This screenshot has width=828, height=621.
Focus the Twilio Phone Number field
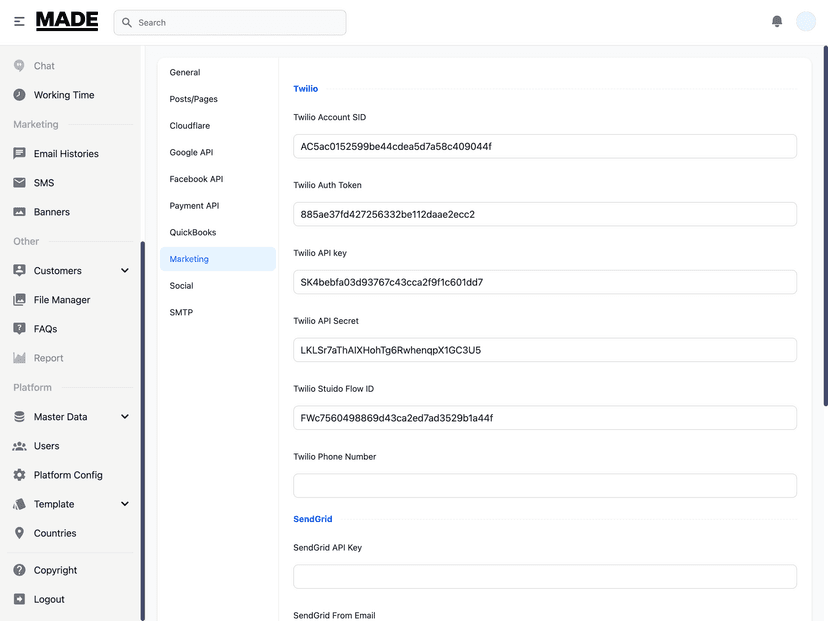point(545,486)
